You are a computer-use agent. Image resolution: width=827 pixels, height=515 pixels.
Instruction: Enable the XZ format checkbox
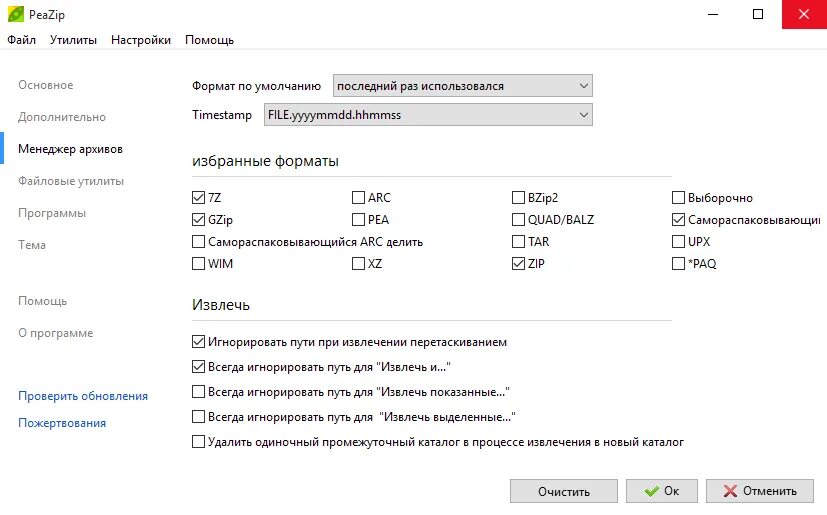pyautogui.click(x=358, y=263)
